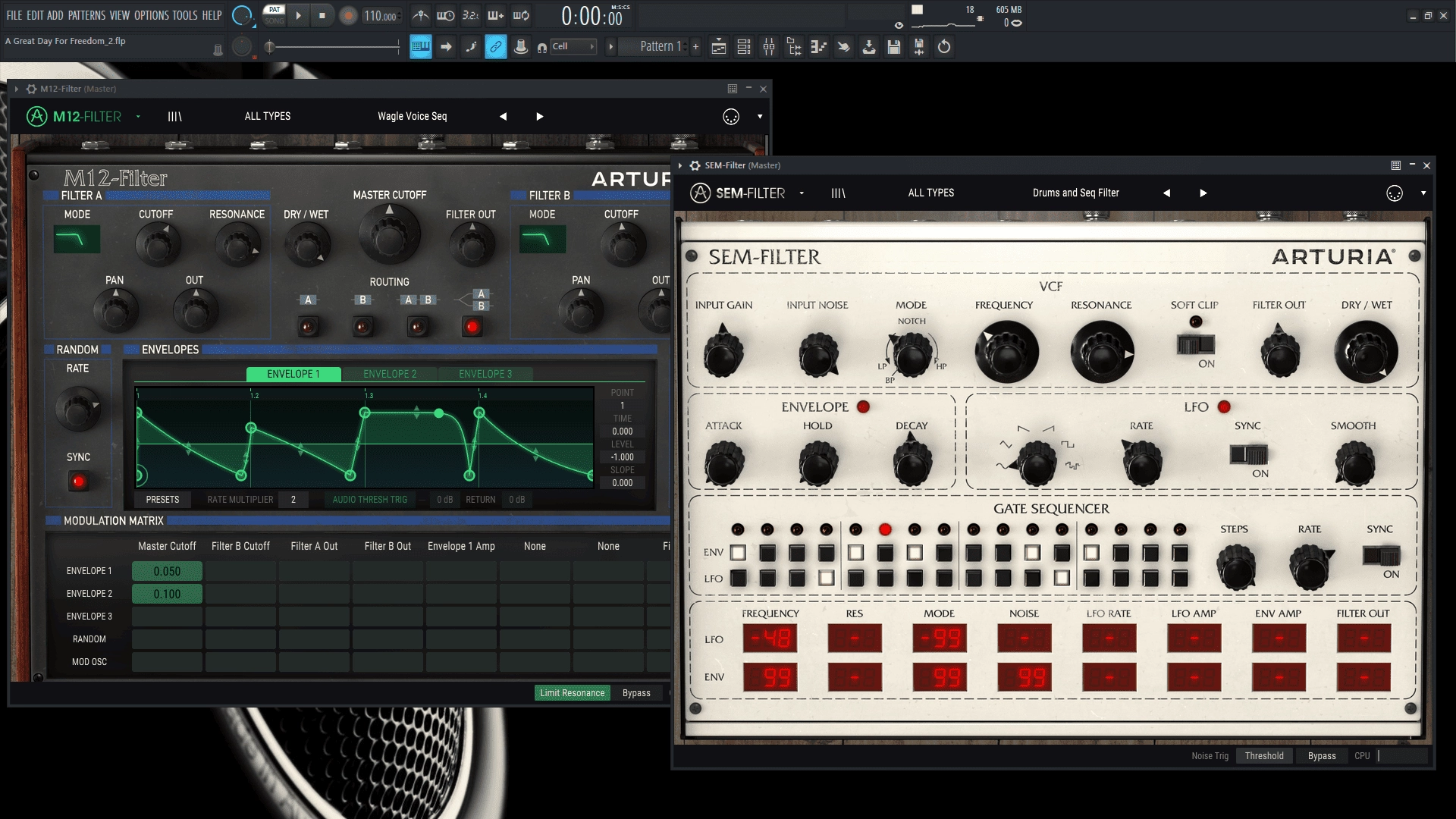Click the AUDIO THRESH TRIG button
Screen dimensions: 1456x819
[370, 500]
